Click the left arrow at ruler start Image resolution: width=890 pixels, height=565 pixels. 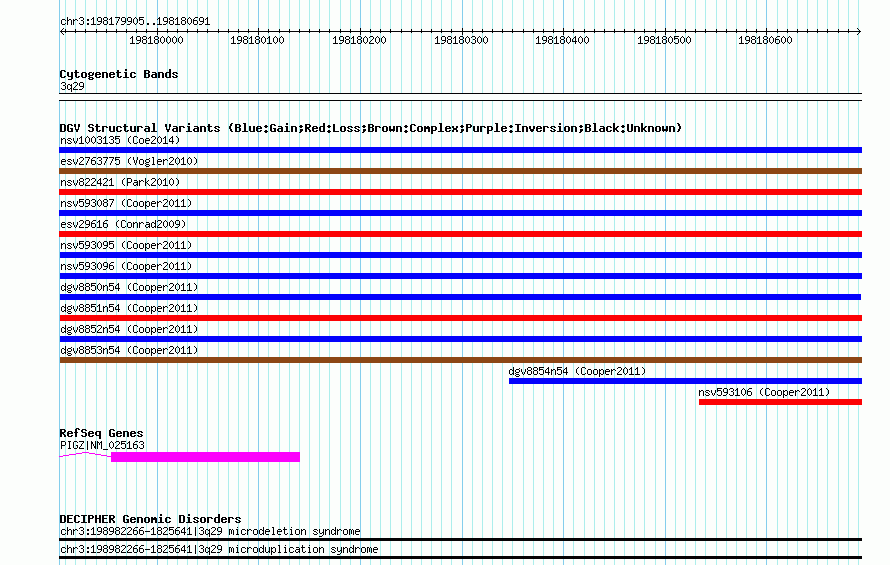coord(62,32)
